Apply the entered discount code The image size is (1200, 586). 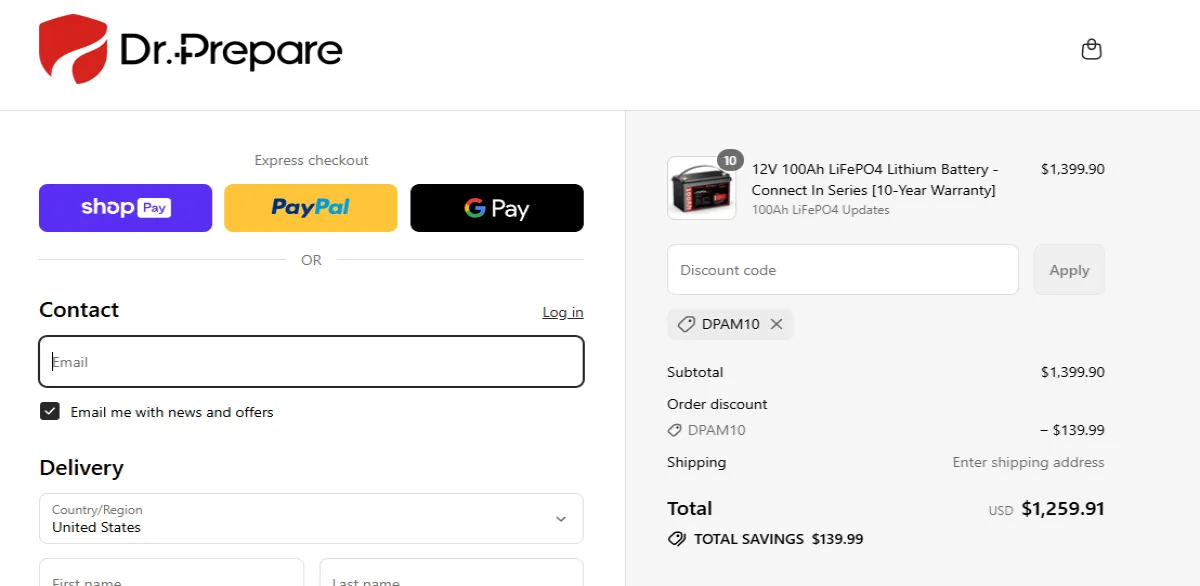(1069, 269)
